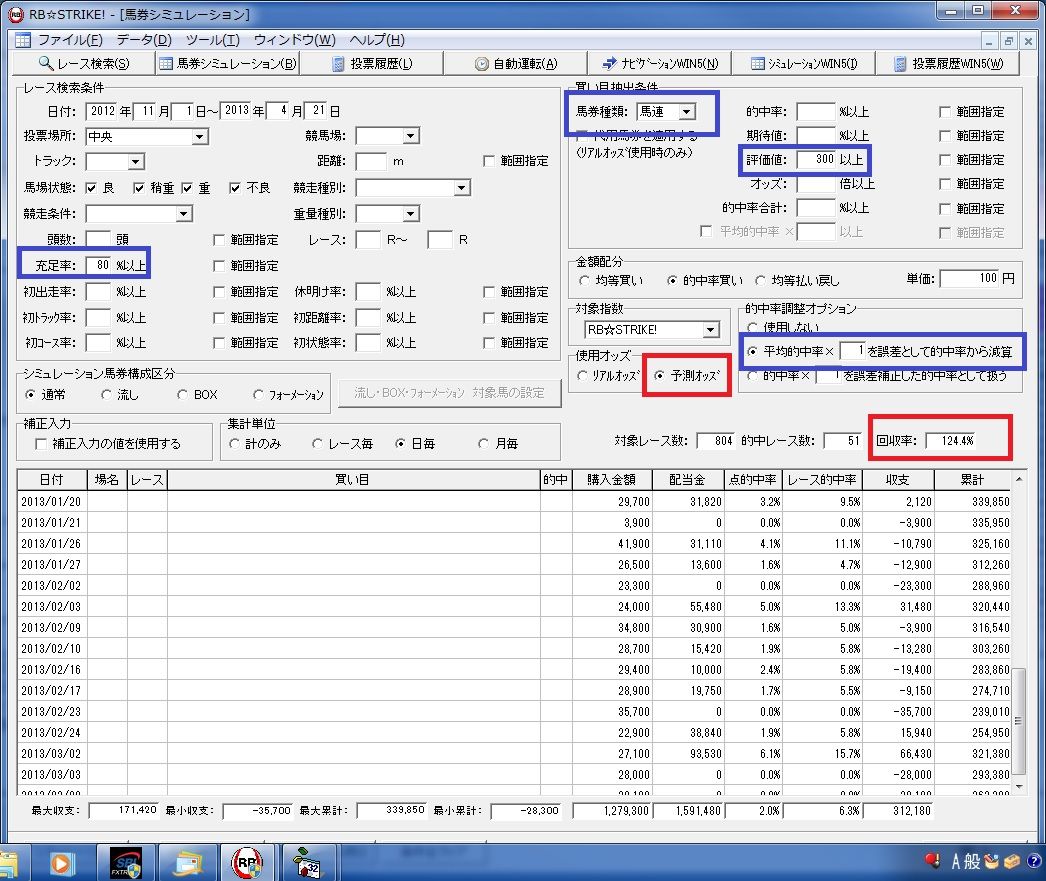Click the results table scroll-up arrow
The width and height of the screenshot is (1046, 881).
(x=1018, y=480)
